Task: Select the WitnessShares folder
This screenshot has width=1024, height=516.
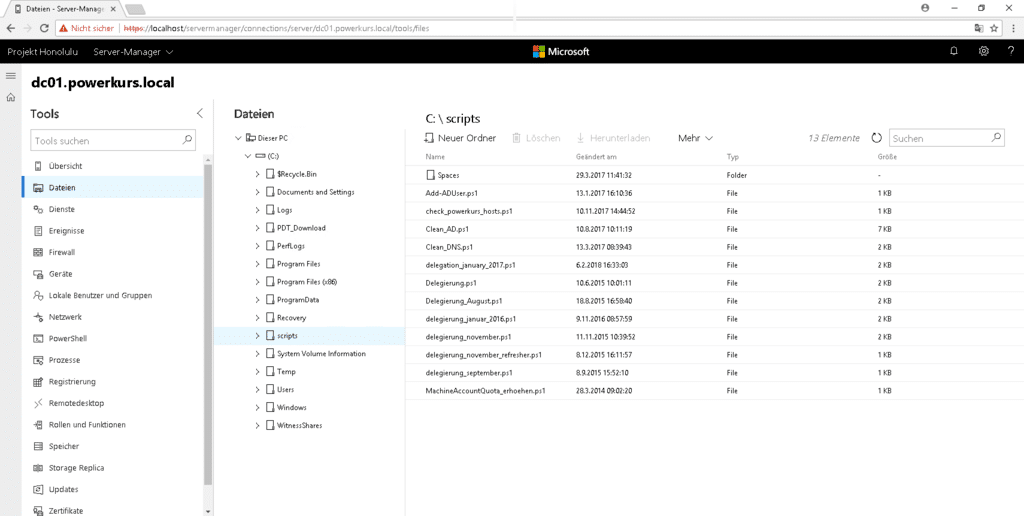Action: point(299,425)
